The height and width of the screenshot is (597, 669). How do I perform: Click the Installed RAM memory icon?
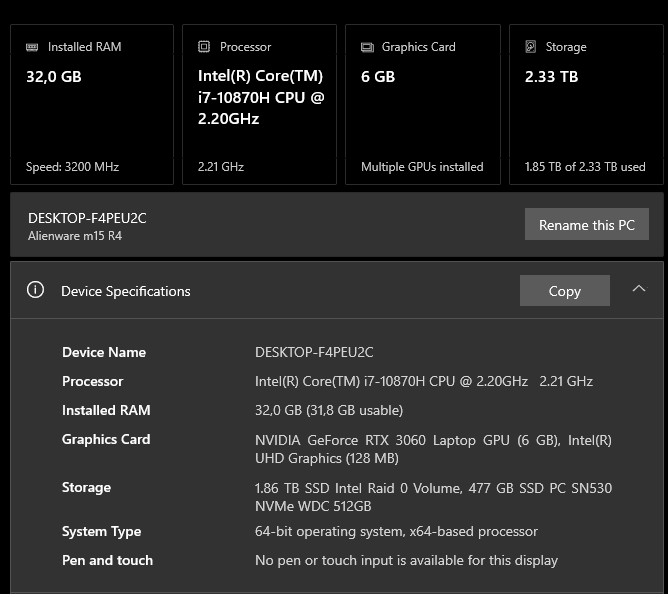coord(32,47)
